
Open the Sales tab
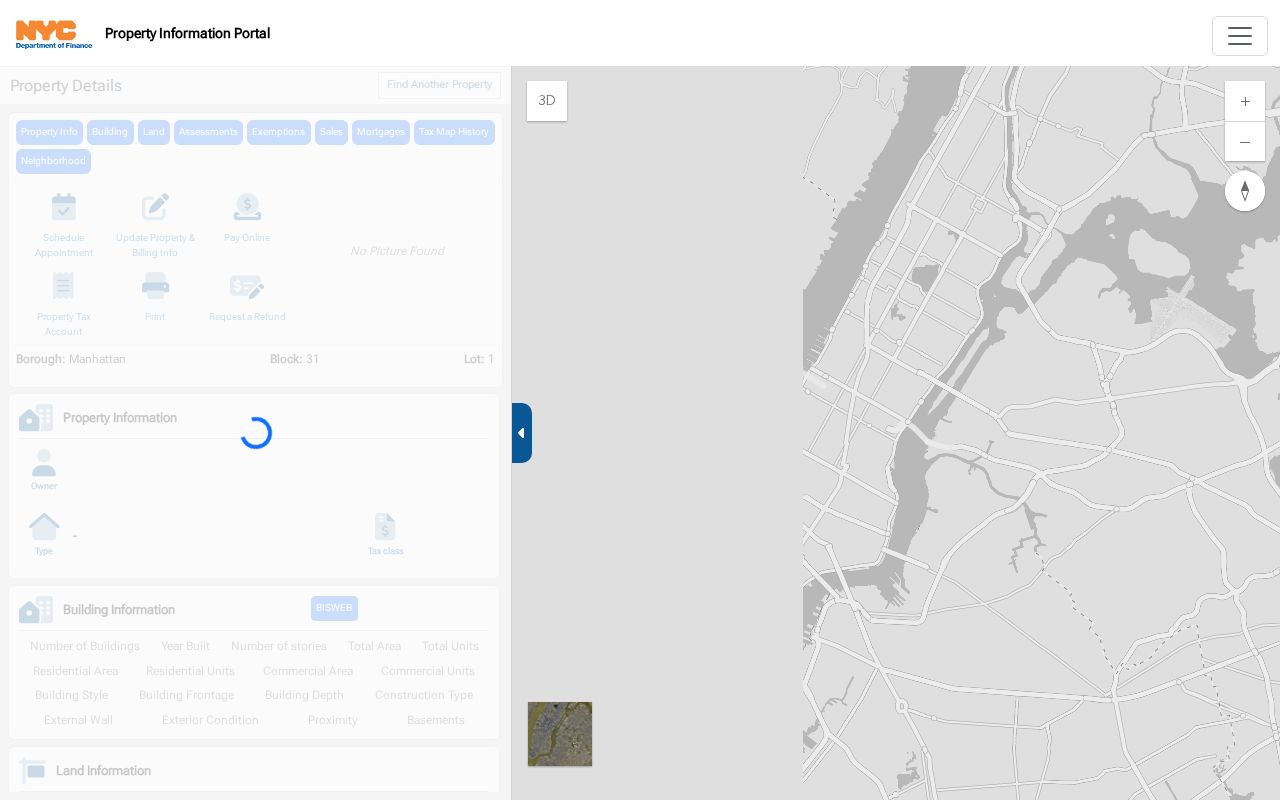[x=331, y=132]
